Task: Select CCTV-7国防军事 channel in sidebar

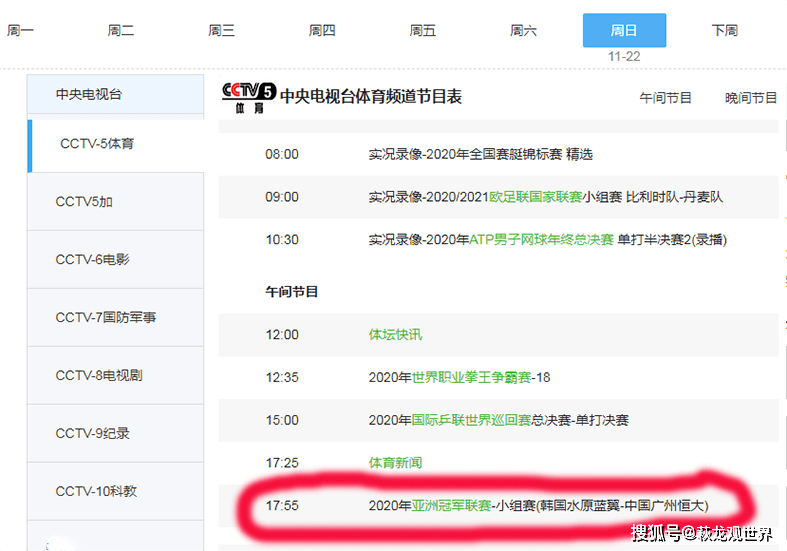Action: 115,317
